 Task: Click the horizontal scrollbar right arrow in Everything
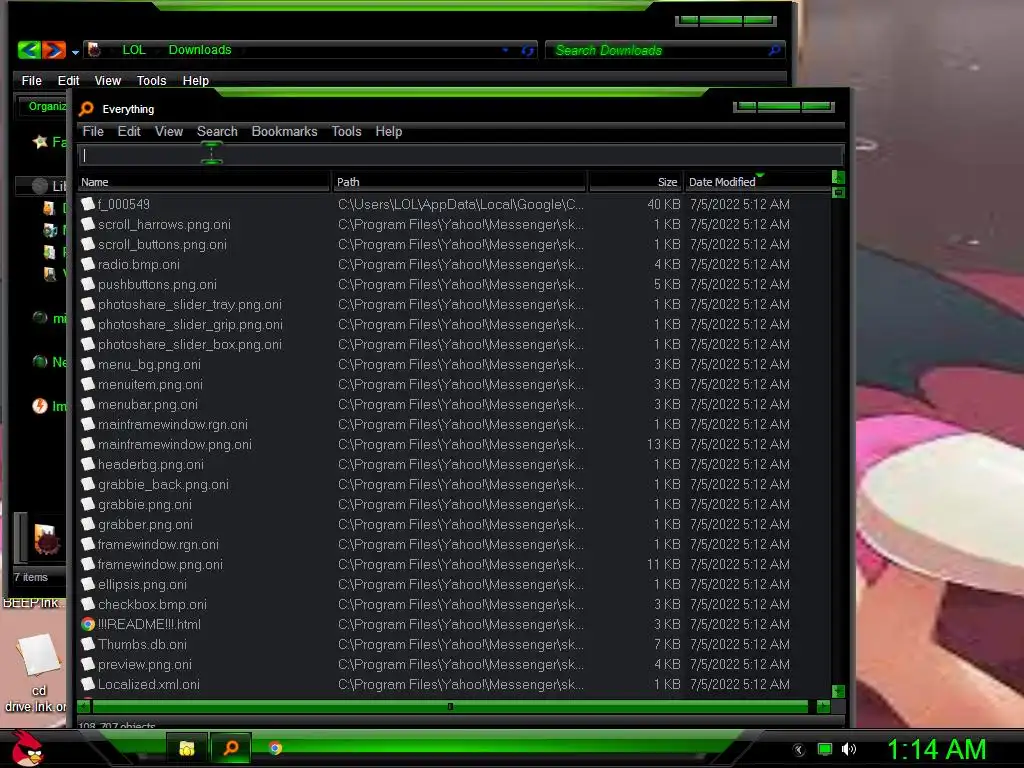824,706
